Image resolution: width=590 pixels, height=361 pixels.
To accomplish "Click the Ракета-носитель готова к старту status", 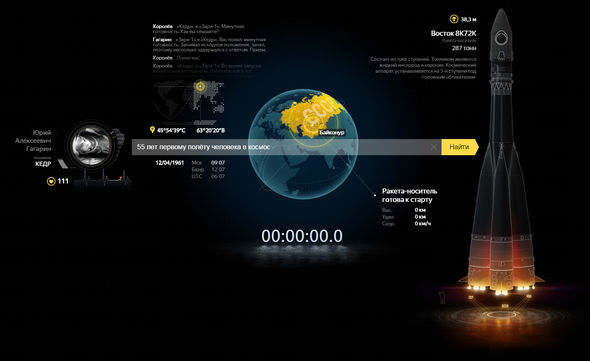I will [x=409, y=195].
